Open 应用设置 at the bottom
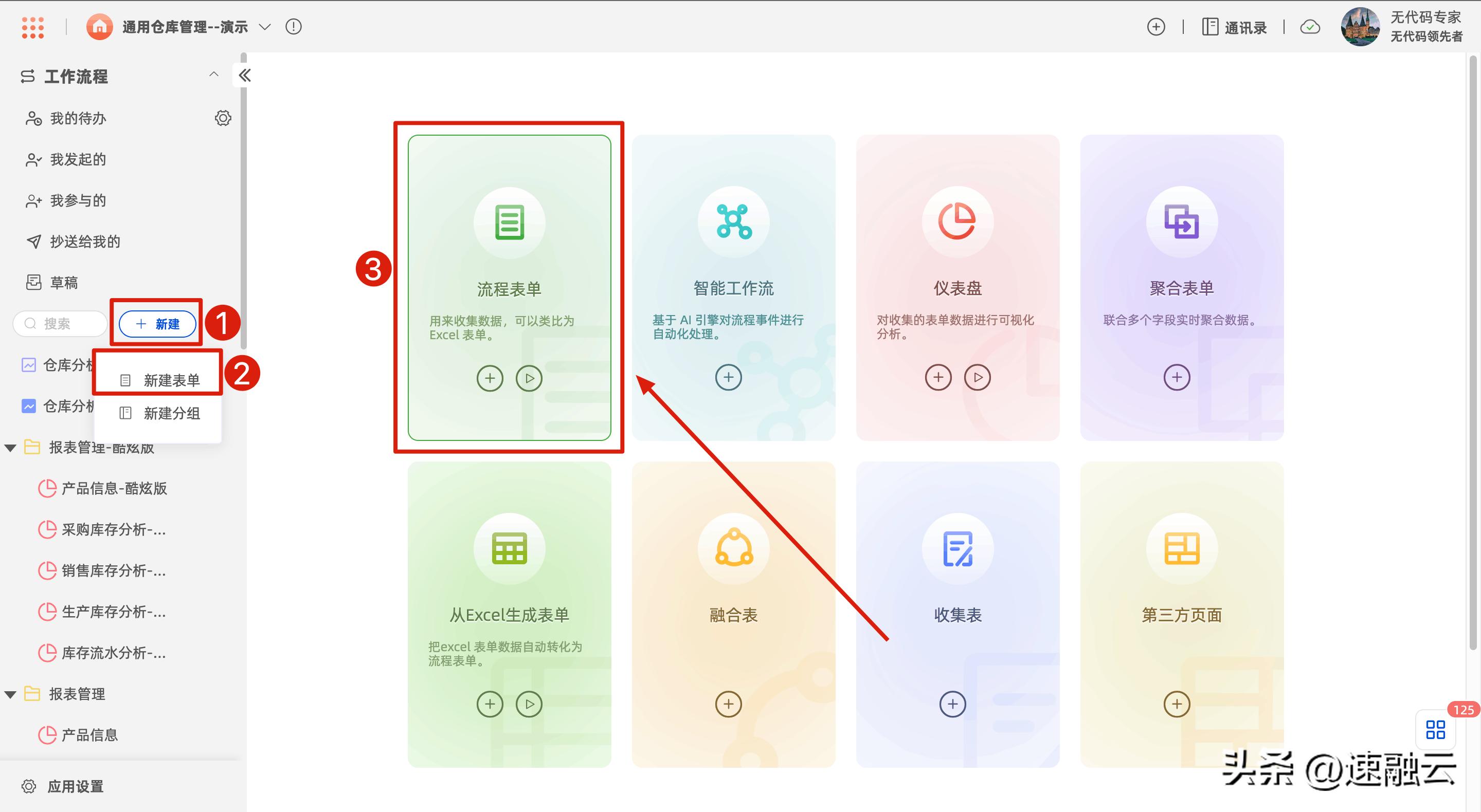 [x=74, y=786]
